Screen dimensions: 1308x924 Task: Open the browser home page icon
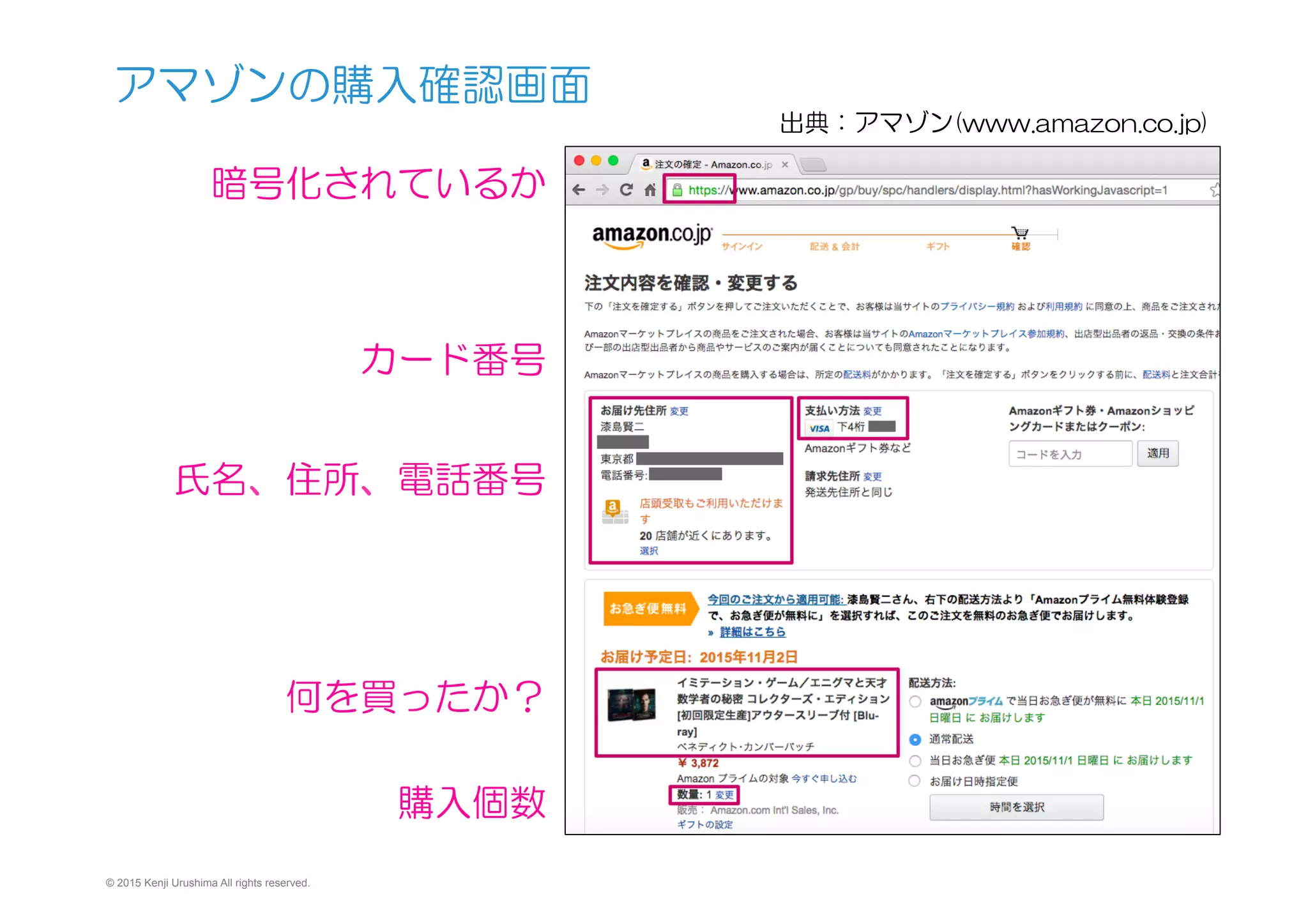tap(650, 190)
